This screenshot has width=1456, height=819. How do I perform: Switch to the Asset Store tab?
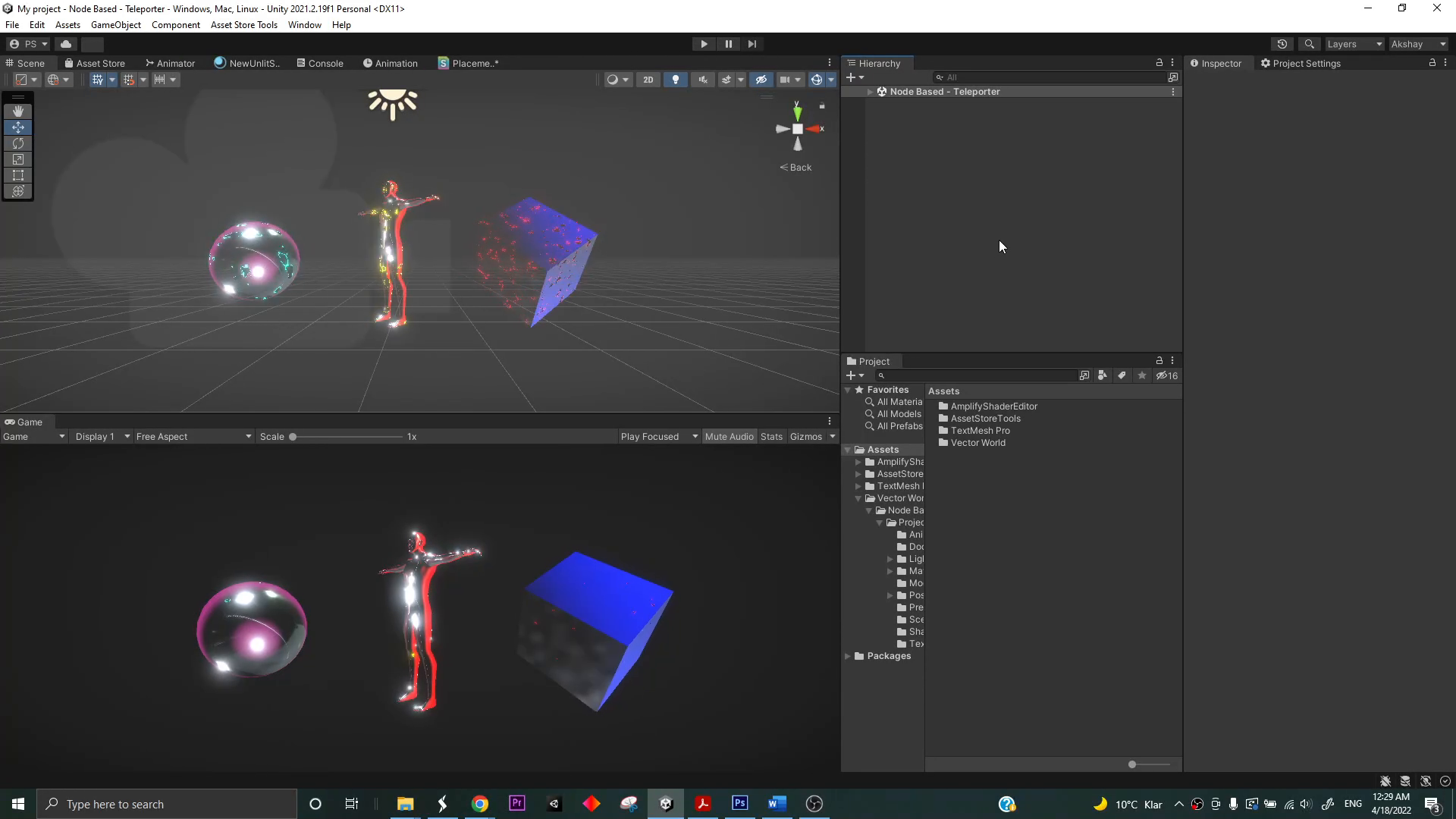point(95,63)
